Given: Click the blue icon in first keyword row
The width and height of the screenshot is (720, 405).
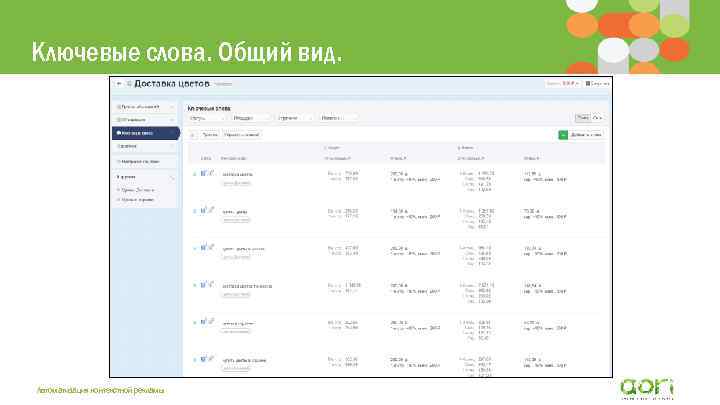Looking at the screenshot, I should click(x=203, y=173).
